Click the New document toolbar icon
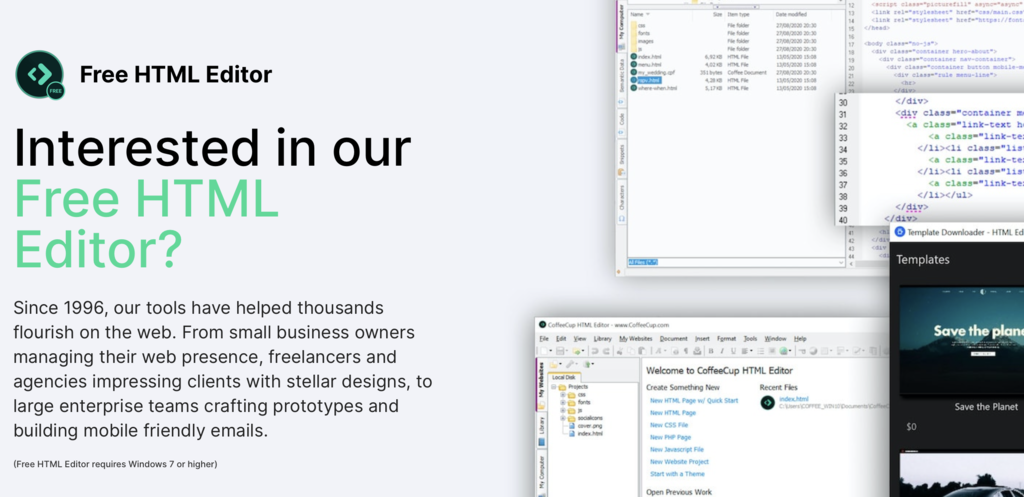1024x497 pixels. 544,351
